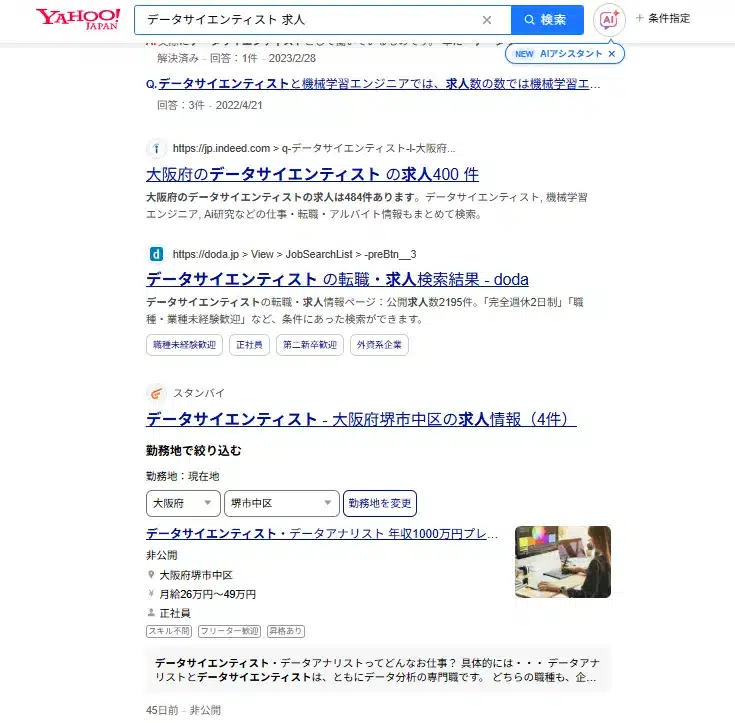This screenshot has height=723, width=735.
Task: Open 大阪府のデータサイエンティストの求人400件 result
Action: 312,174
